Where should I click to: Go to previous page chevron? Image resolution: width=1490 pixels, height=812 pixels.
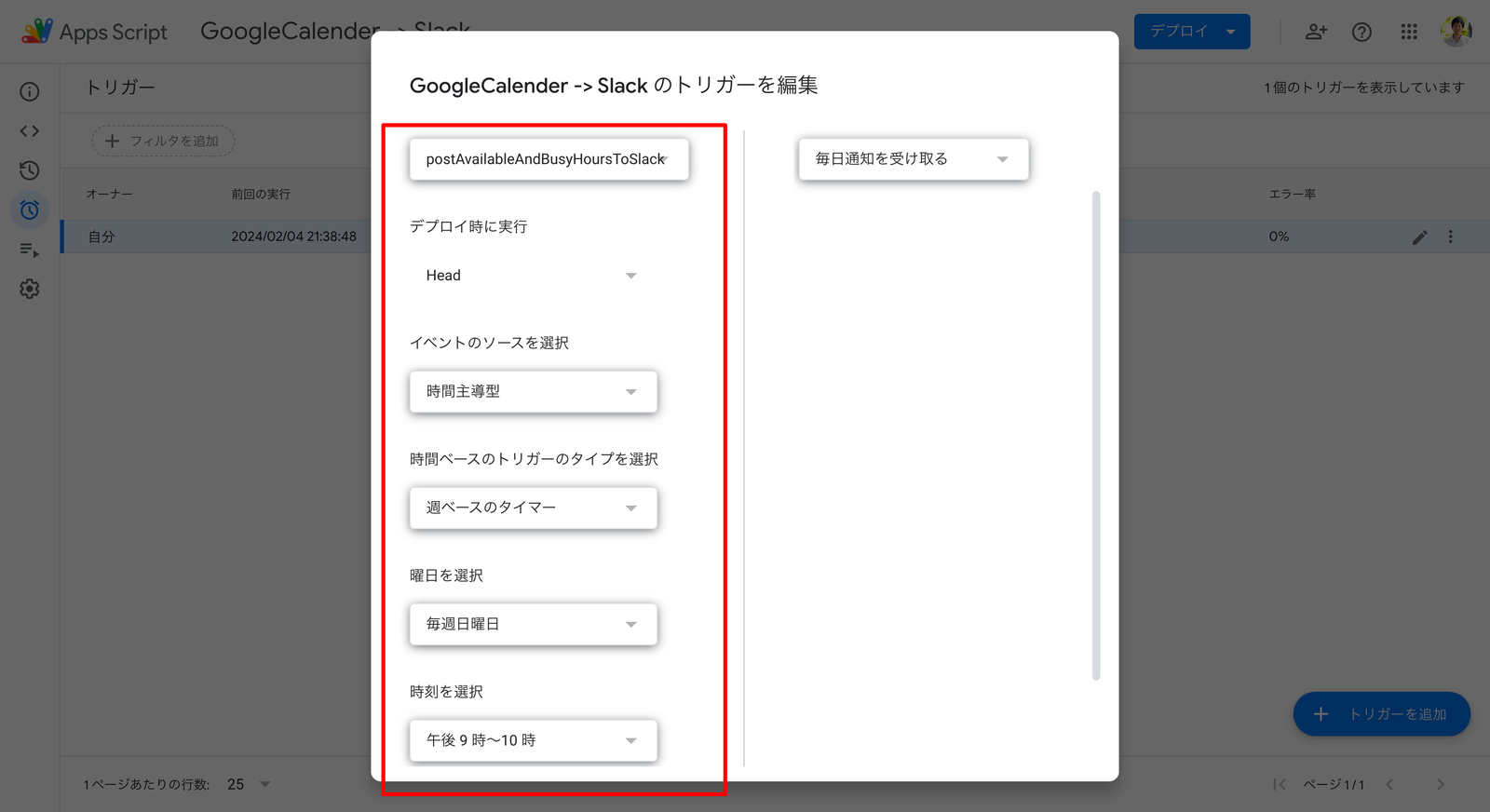pos(1389,784)
